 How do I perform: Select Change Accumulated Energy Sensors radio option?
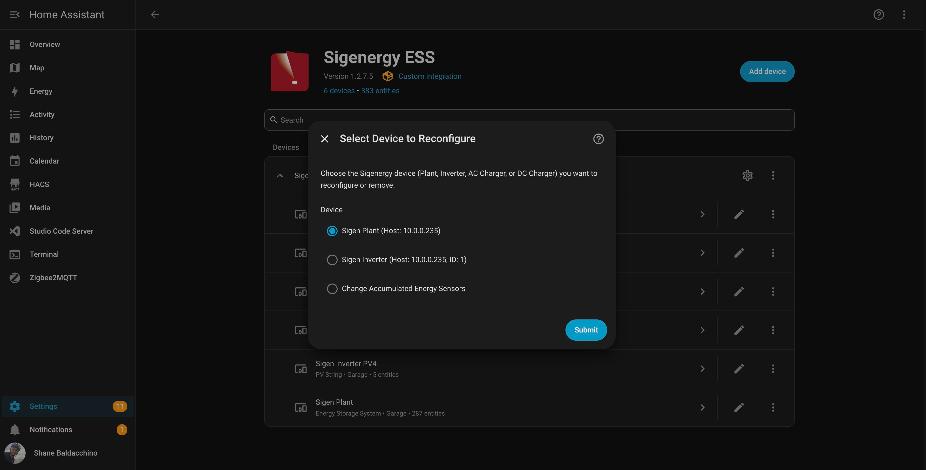pos(332,289)
